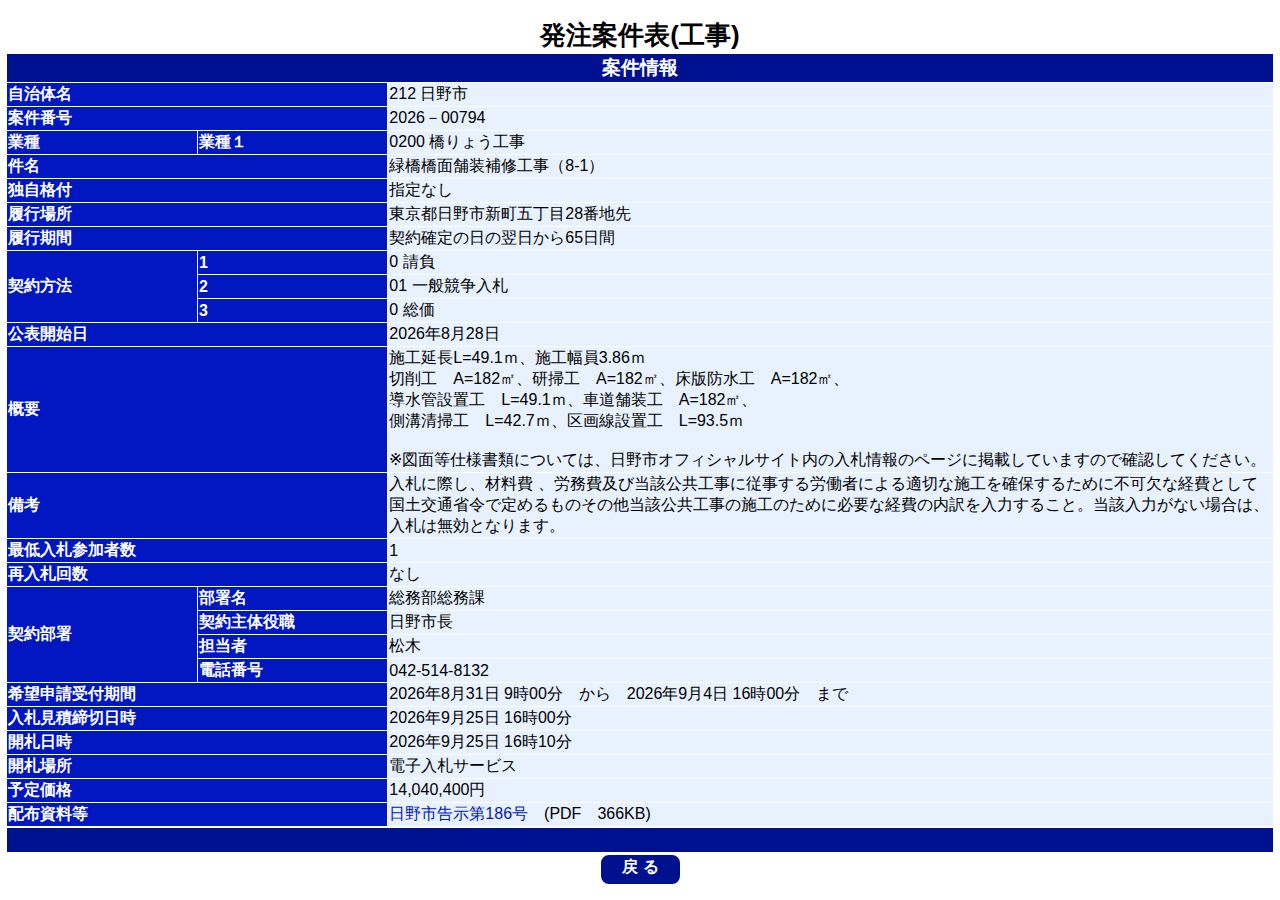The height and width of the screenshot is (900, 1280).
Task: Click the 再入札回数 value なし
Action: [x=404, y=575]
